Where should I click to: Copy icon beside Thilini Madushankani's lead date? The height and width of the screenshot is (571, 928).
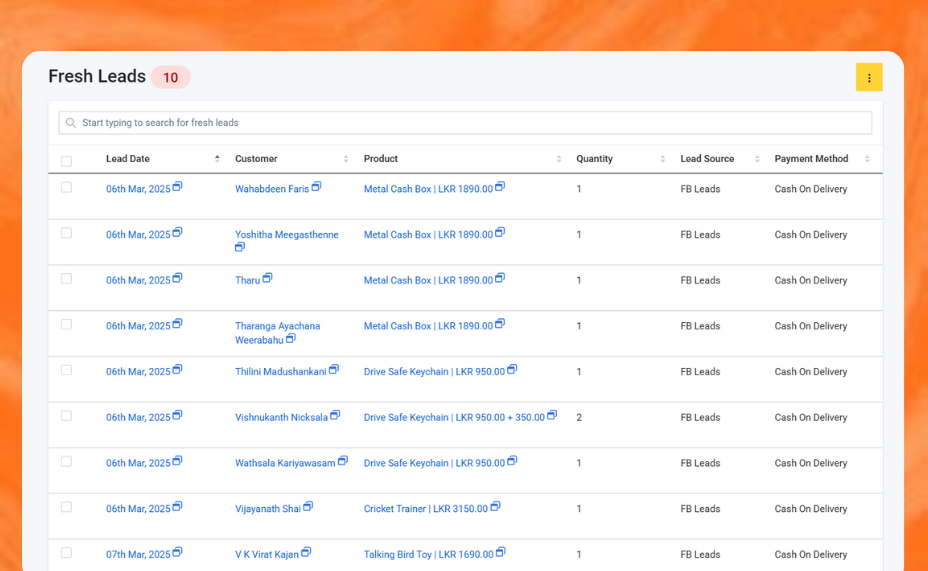(x=178, y=369)
